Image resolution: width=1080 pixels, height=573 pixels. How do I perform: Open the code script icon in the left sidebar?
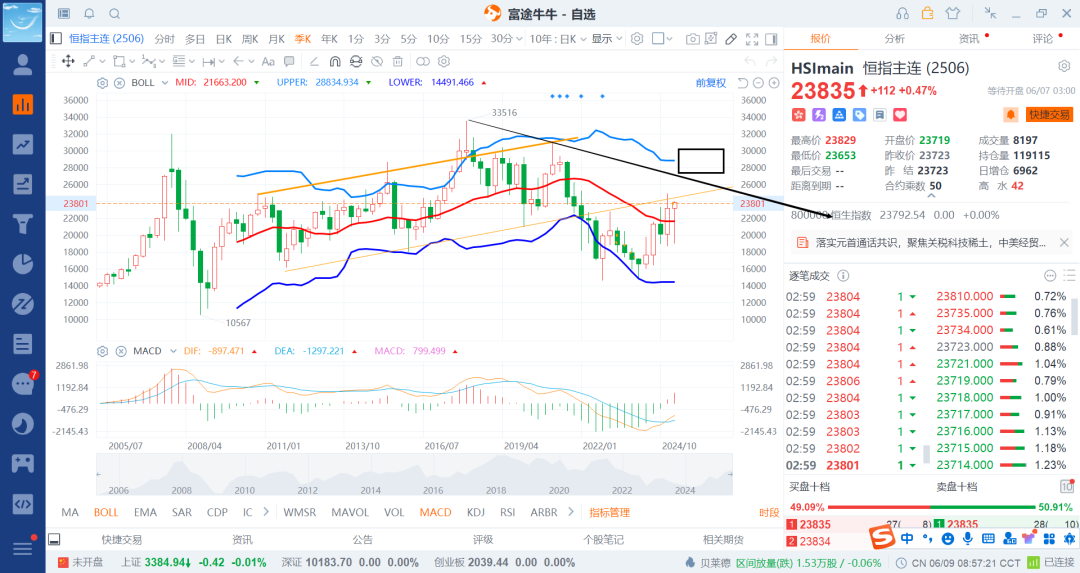click(23, 503)
